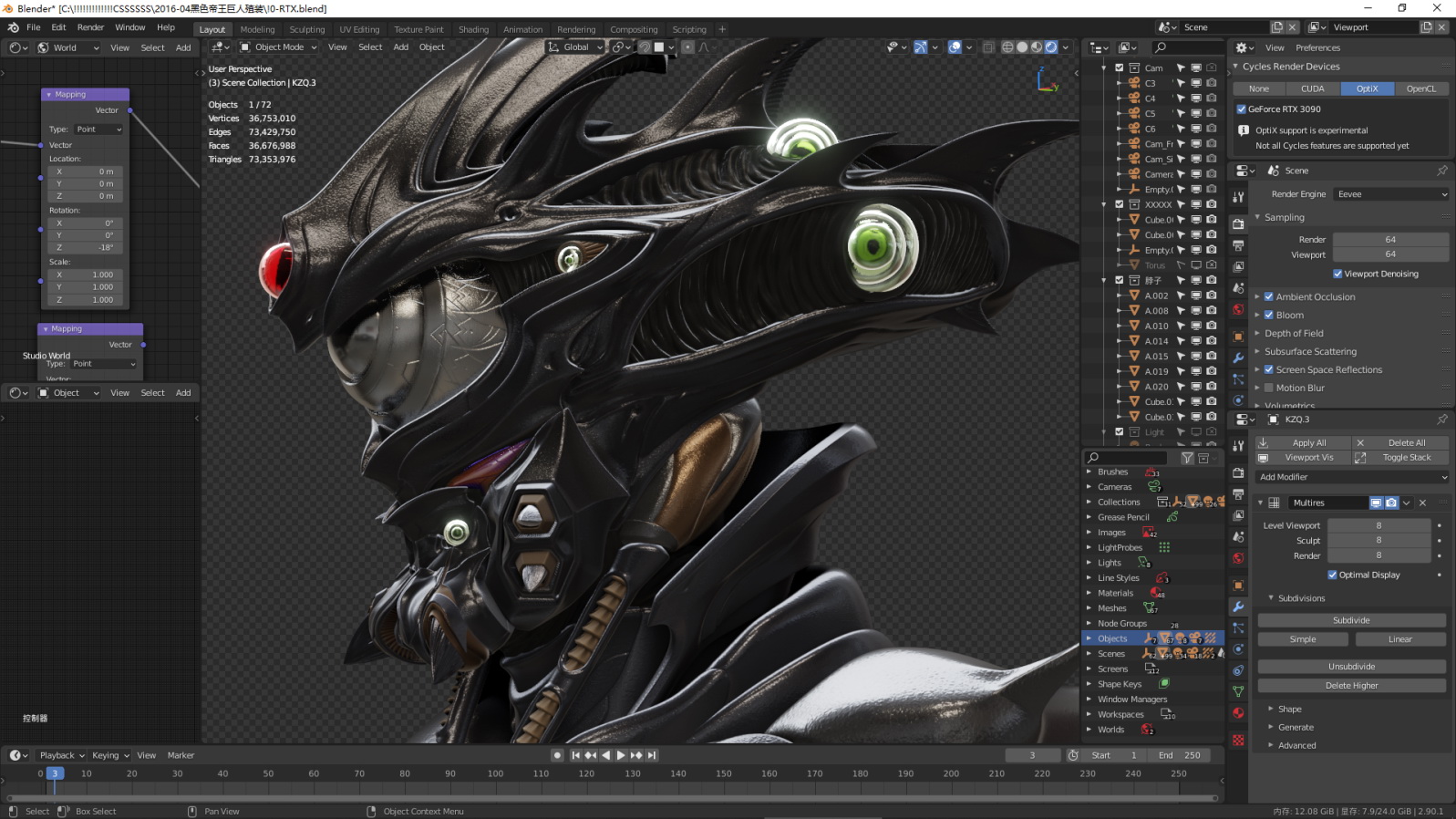The height and width of the screenshot is (819, 1456).
Task: Toggle the viewport overlays icon
Action: pyautogui.click(x=955, y=47)
